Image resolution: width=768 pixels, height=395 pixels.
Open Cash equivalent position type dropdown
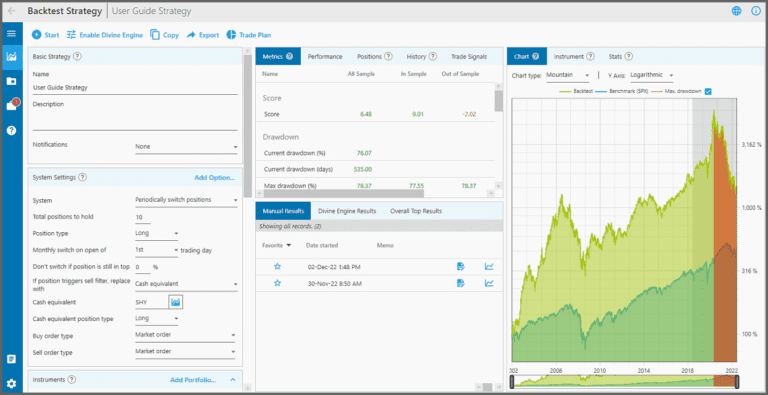coord(157,319)
